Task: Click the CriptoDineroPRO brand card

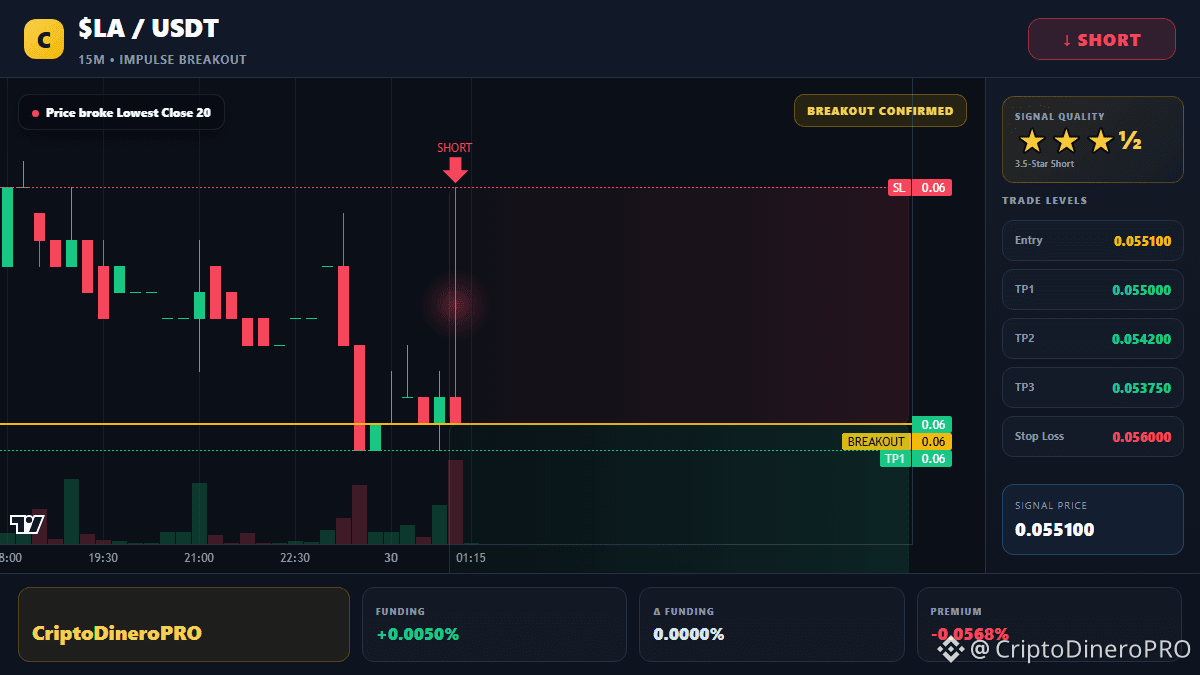Action: pyautogui.click(x=184, y=624)
